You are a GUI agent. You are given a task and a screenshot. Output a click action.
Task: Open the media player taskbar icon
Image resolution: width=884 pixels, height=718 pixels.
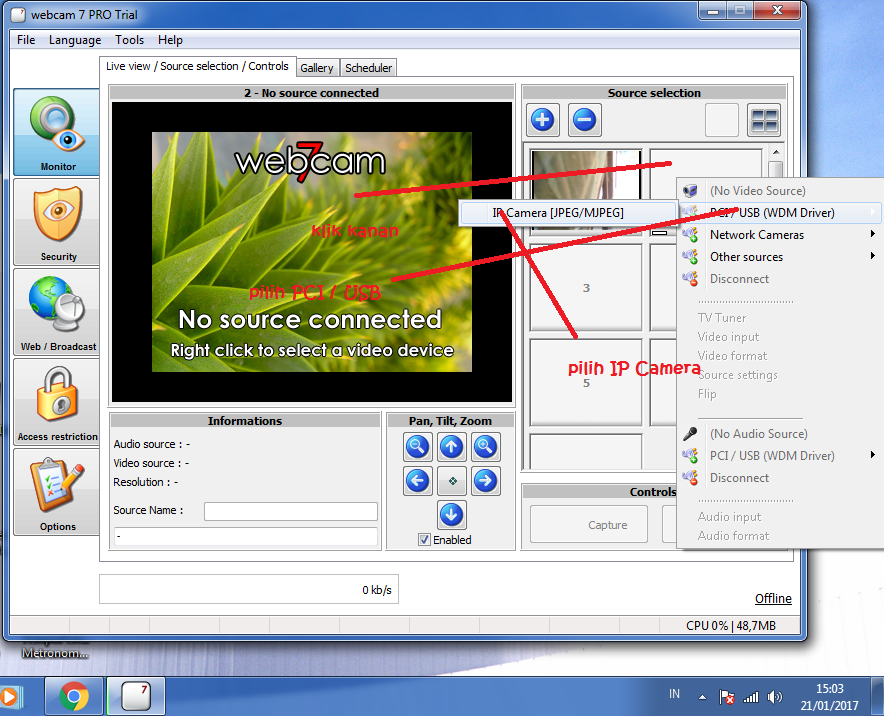point(10,697)
